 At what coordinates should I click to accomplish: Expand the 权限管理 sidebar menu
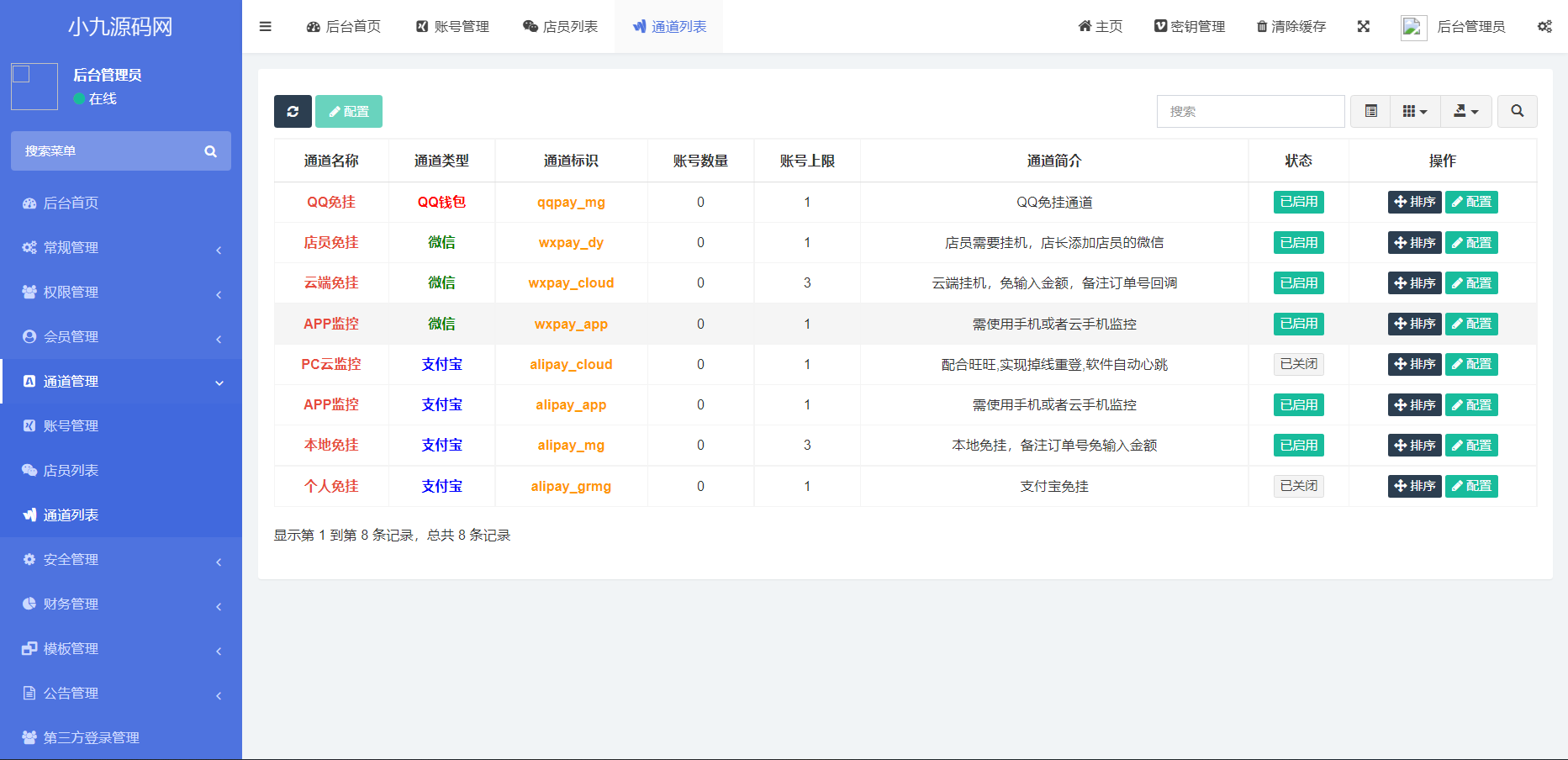(x=121, y=292)
